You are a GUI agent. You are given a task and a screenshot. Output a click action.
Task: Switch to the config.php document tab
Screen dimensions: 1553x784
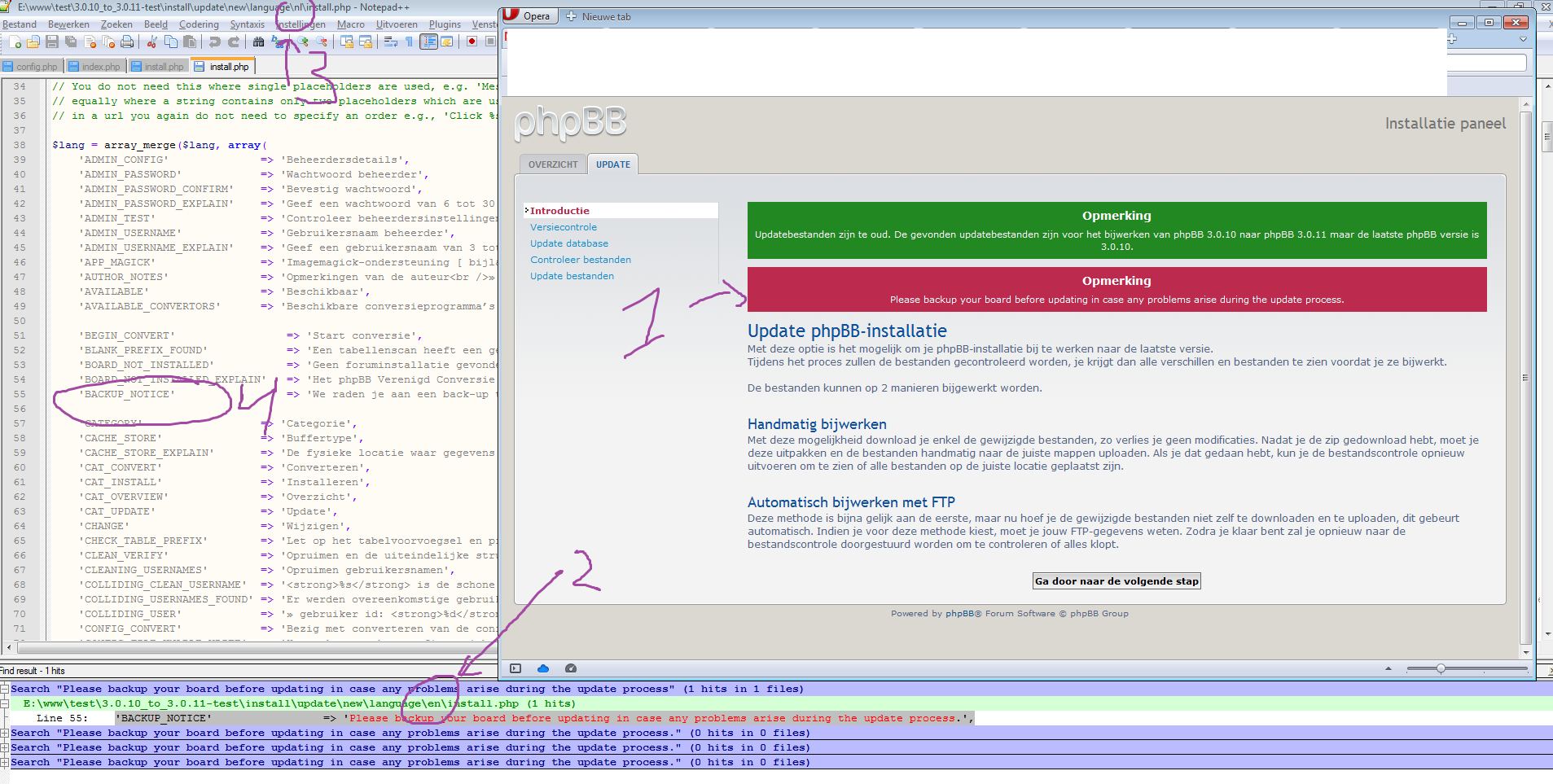(31, 67)
